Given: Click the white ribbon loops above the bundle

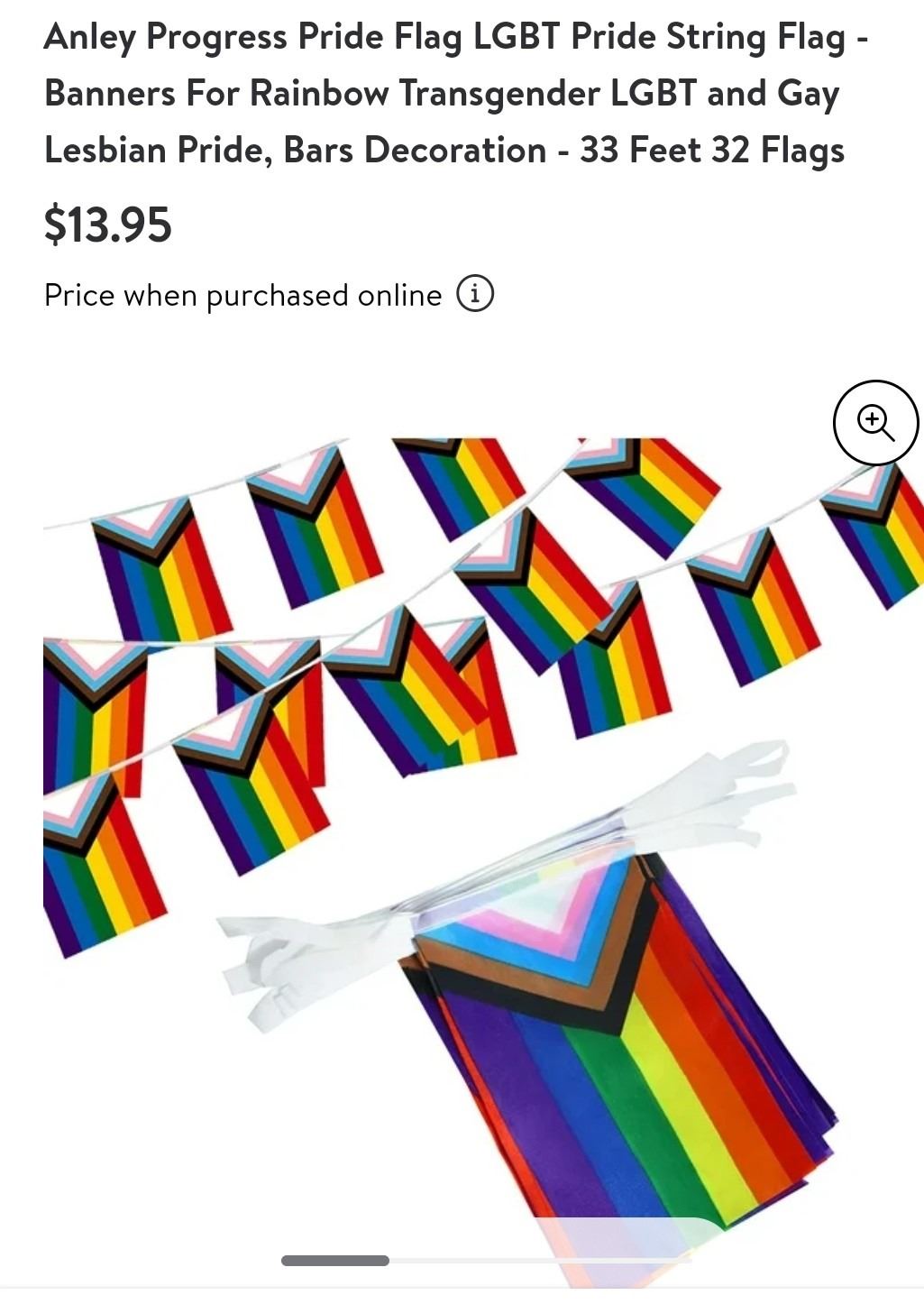Looking at the screenshot, I should click(712, 794).
